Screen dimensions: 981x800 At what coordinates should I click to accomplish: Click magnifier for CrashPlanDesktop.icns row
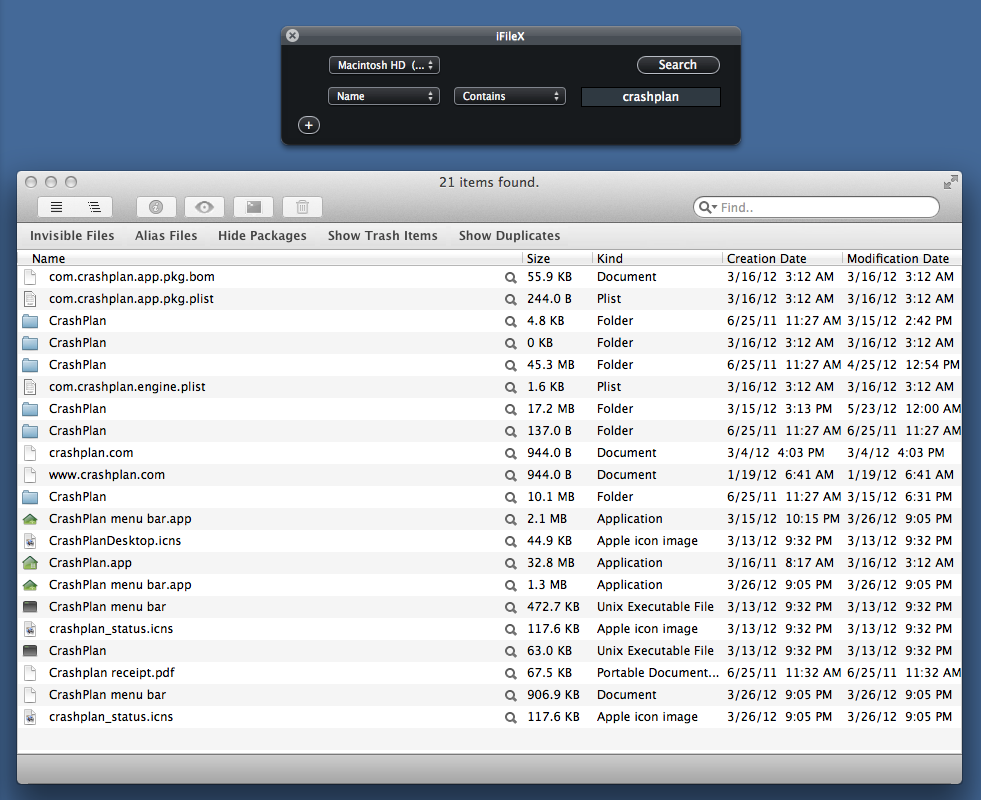(x=511, y=541)
